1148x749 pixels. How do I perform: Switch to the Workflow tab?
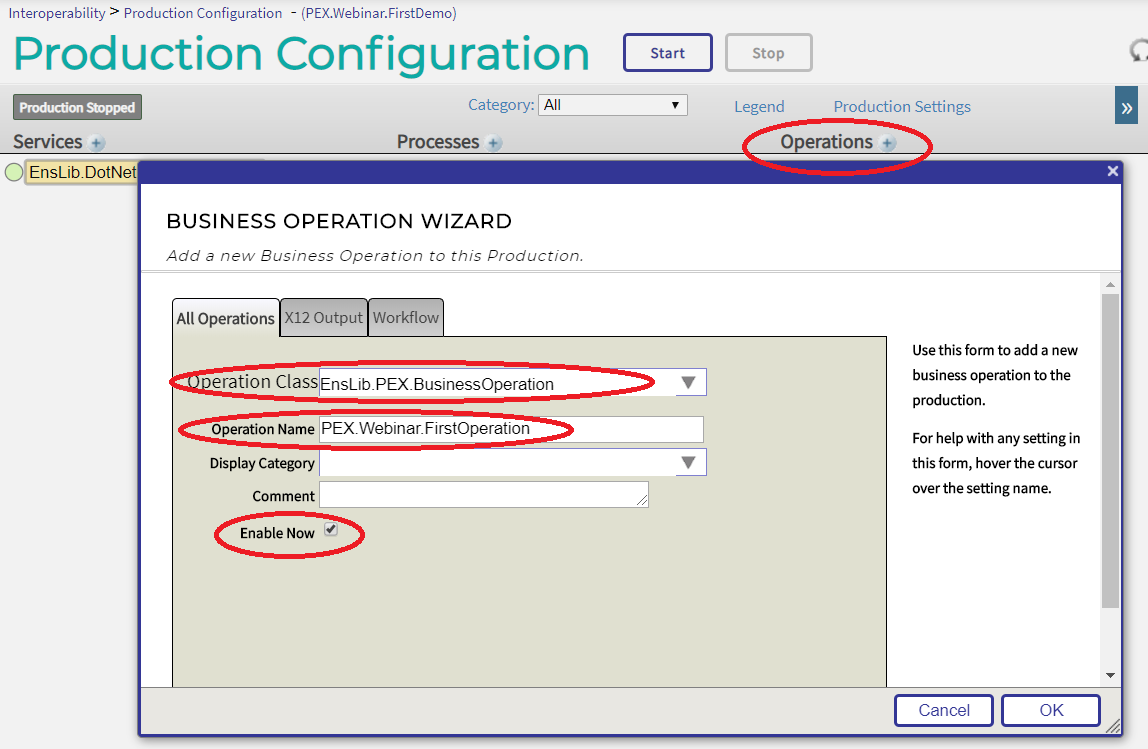405,317
